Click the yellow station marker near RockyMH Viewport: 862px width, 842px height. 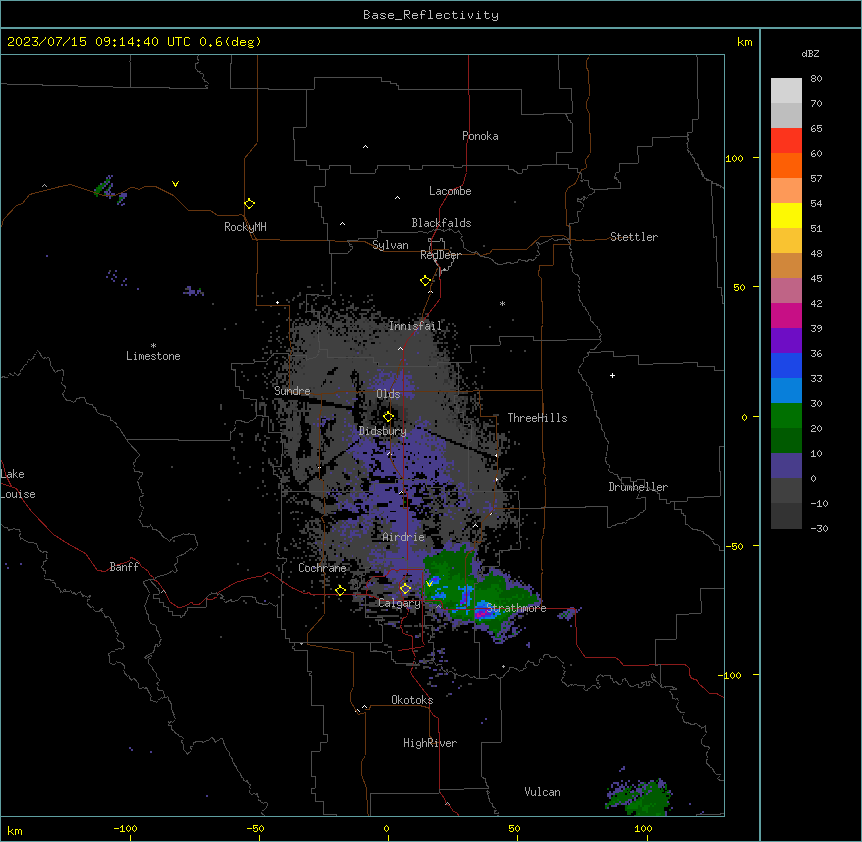tap(249, 204)
